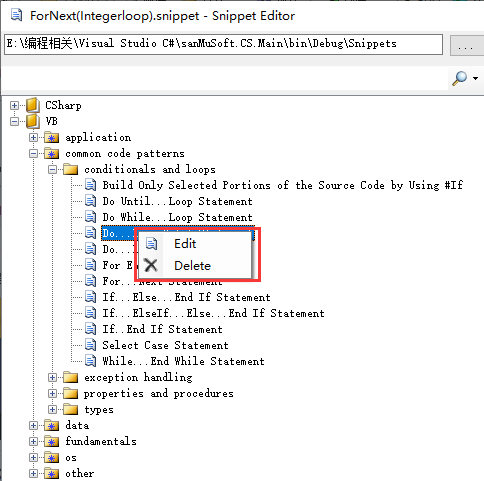Click the snippet icon for Select Case Statement

tap(90, 345)
